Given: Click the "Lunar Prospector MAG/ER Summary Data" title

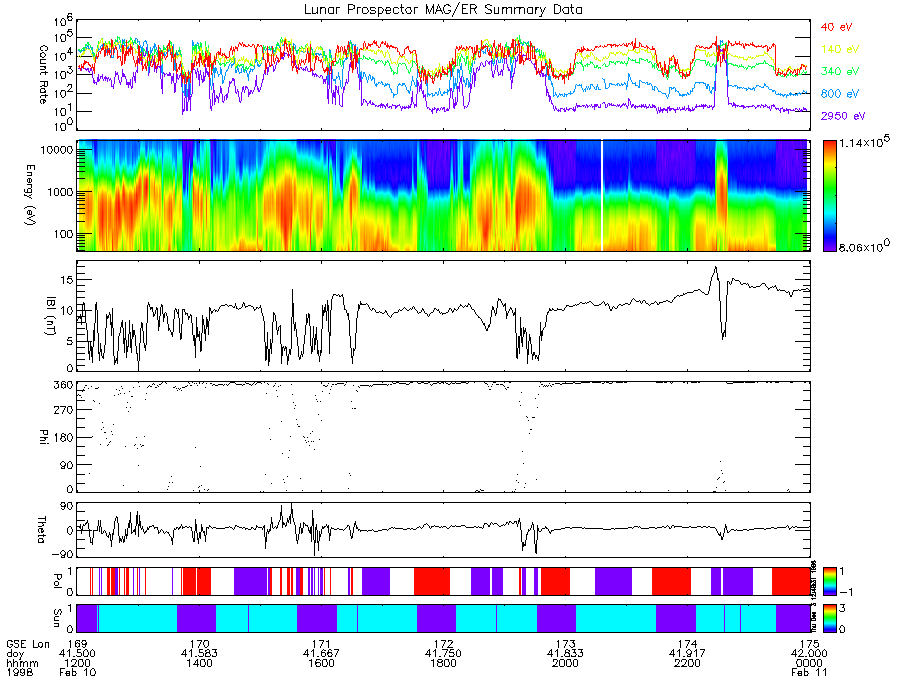Looking at the screenshot, I should coord(443,10).
